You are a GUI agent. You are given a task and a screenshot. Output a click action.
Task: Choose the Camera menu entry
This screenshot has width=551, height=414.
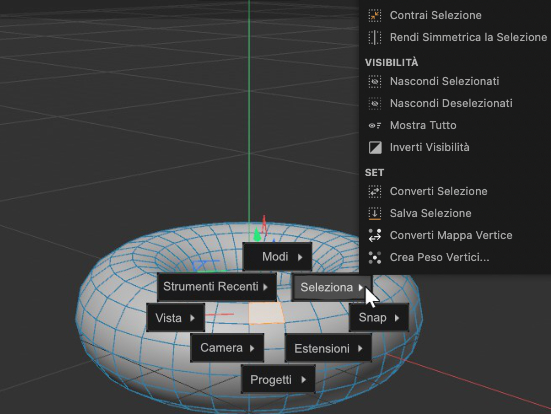(227, 348)
